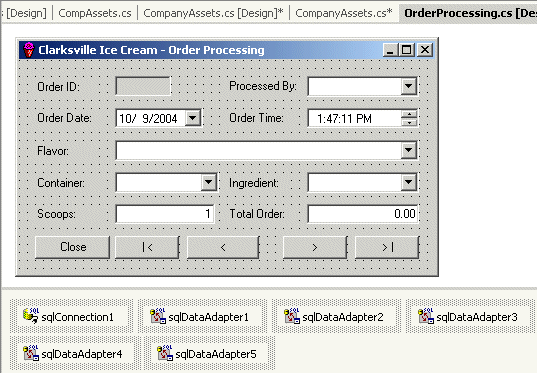The height and width of the screenshot is (373, 537).
Task: Select the Ingredient: label
Action: (x=254, y=183)
